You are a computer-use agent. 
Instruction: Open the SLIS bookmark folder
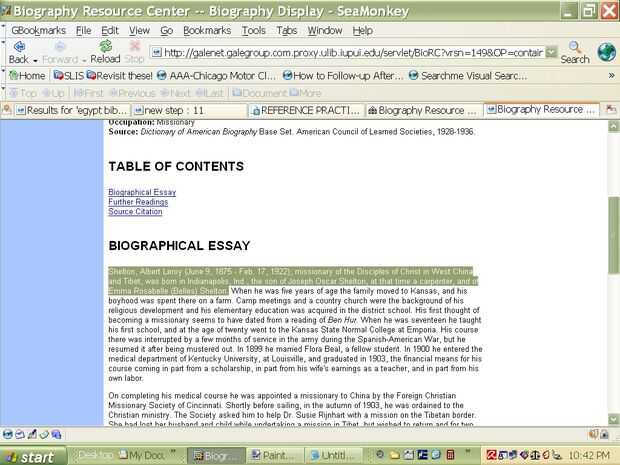click(68, 76)
